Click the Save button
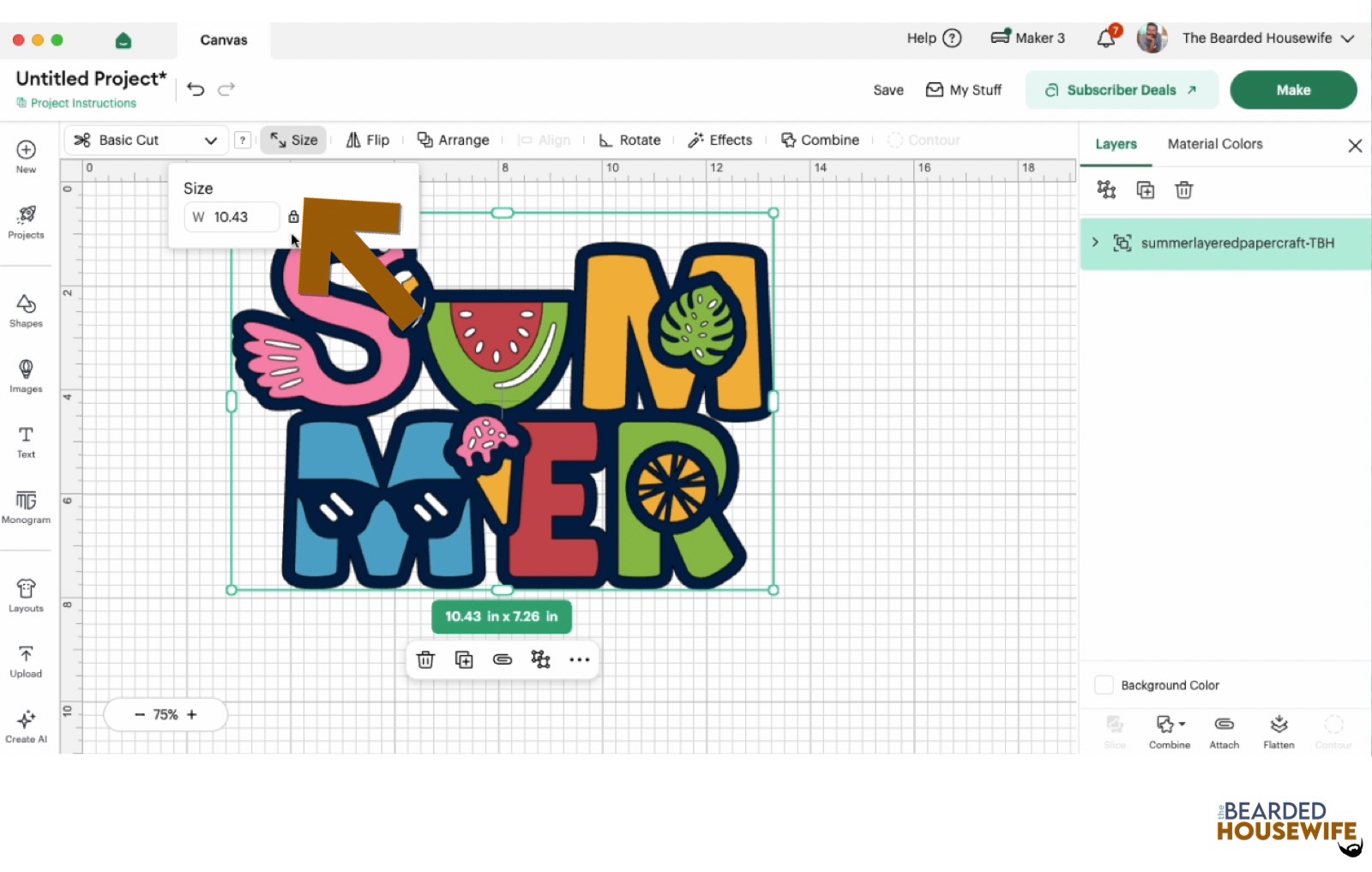Screen dimensions: 1372x872 coord(888,90)
